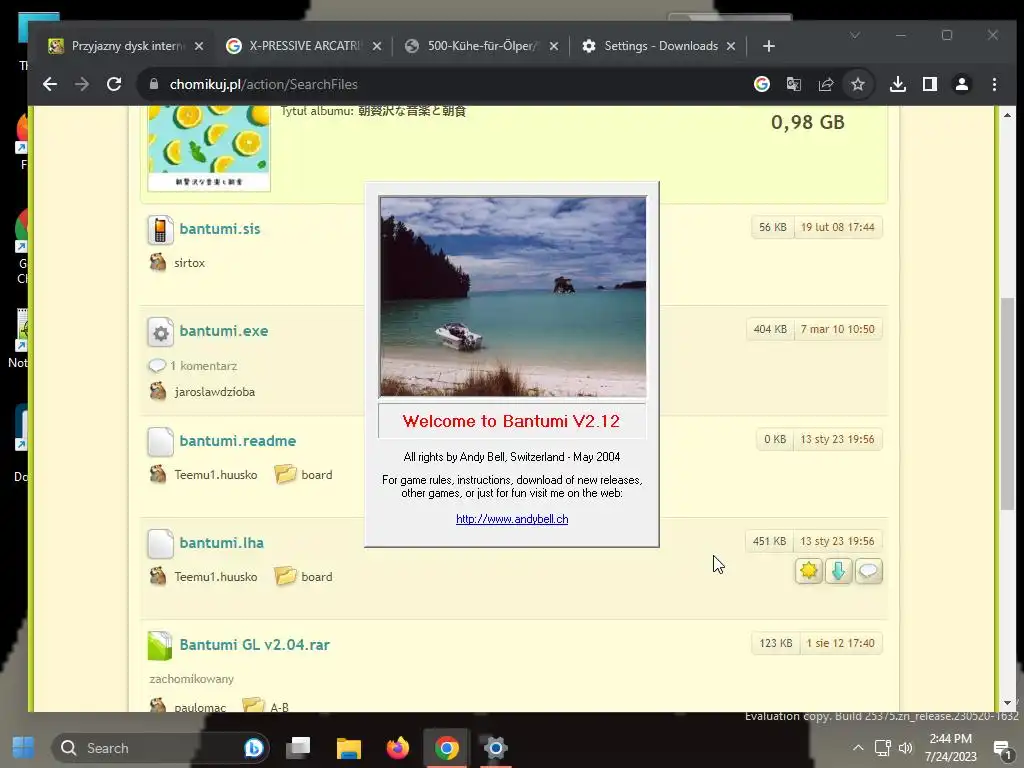Click the taskbar Search box
1024x768 pixels.
(x=160, y=748)
